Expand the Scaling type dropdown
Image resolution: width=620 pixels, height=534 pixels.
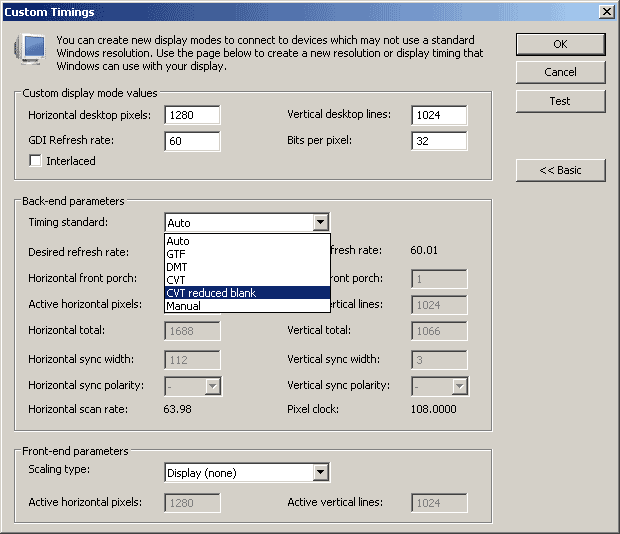pyautogui.click(x=320, y=472)
